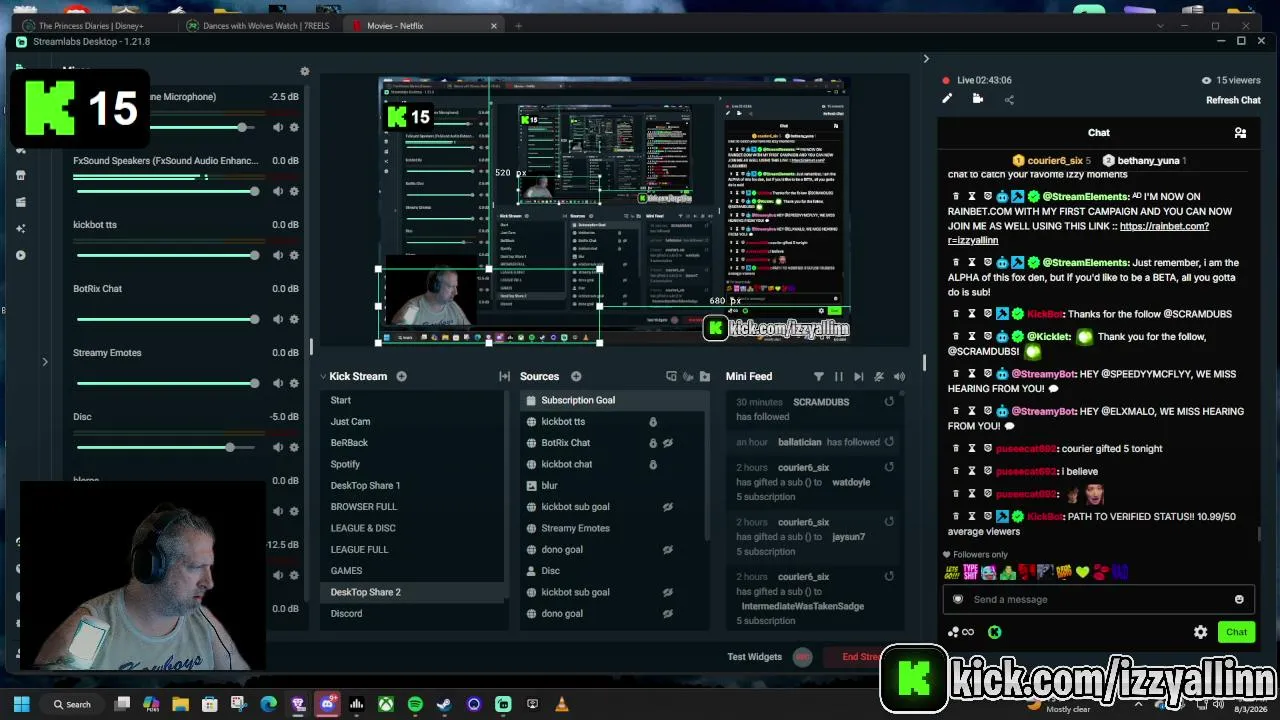Toggle Mini Feed alert muting

[879, 376]
